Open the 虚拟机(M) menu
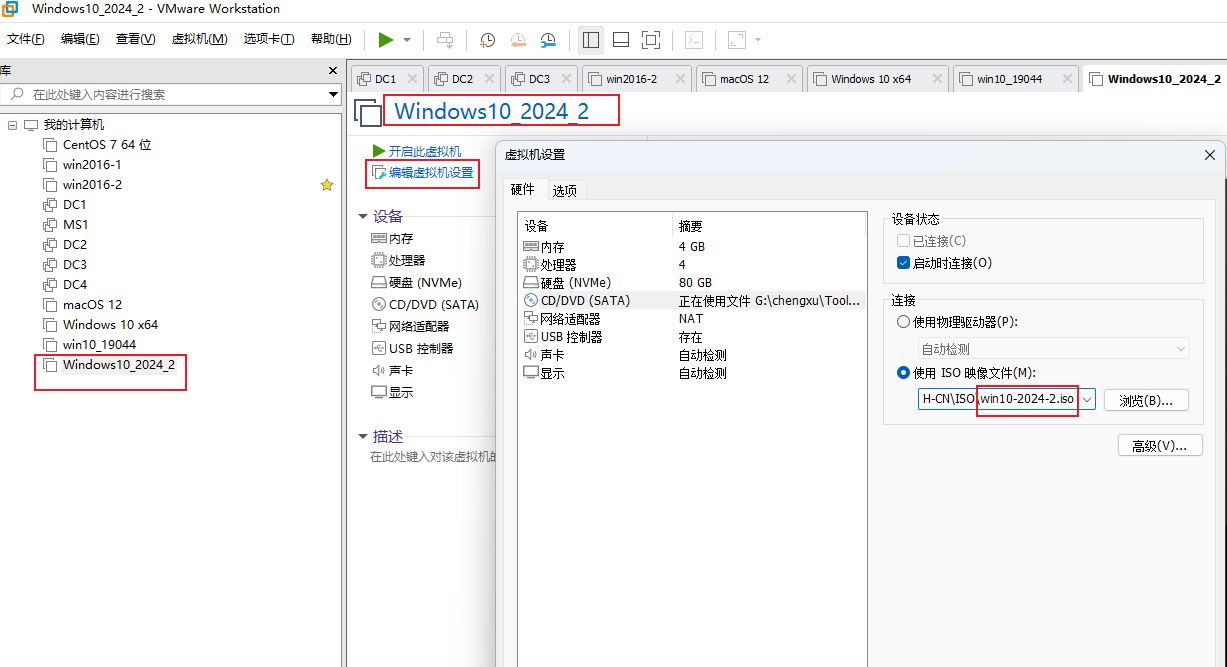 tap(200, 39)
